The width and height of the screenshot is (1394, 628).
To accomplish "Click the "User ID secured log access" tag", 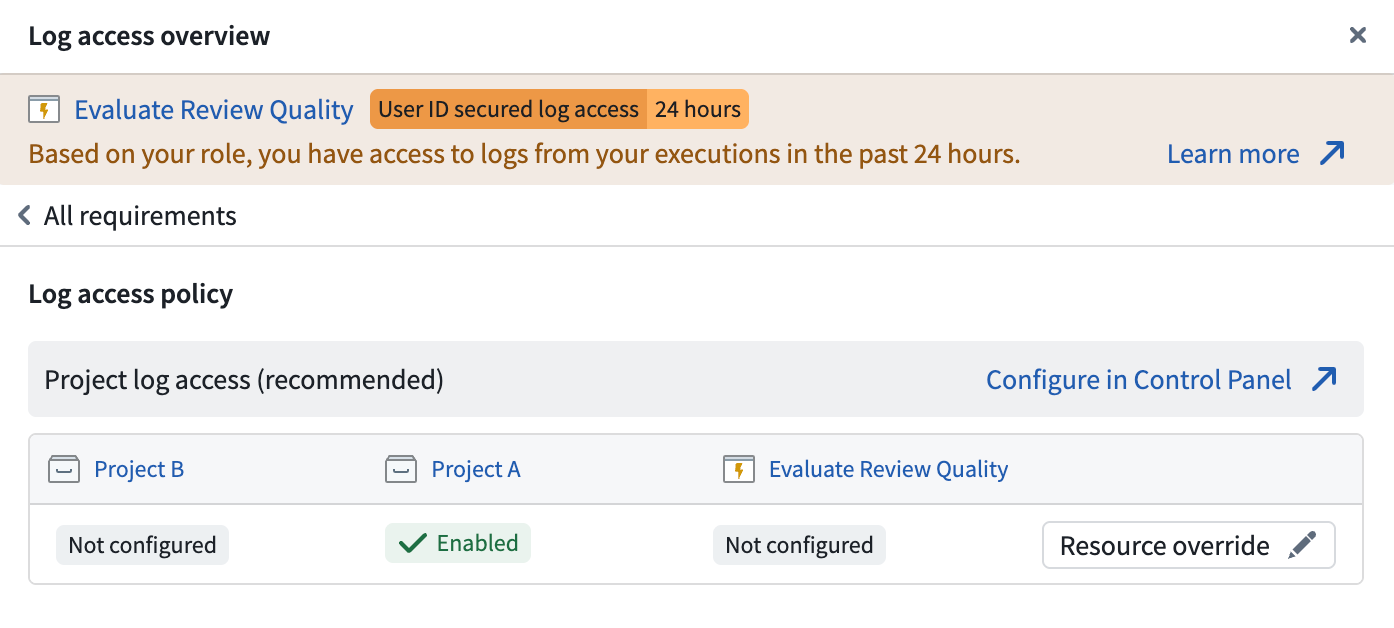I will pyautogui.click(x=508, y=110).
